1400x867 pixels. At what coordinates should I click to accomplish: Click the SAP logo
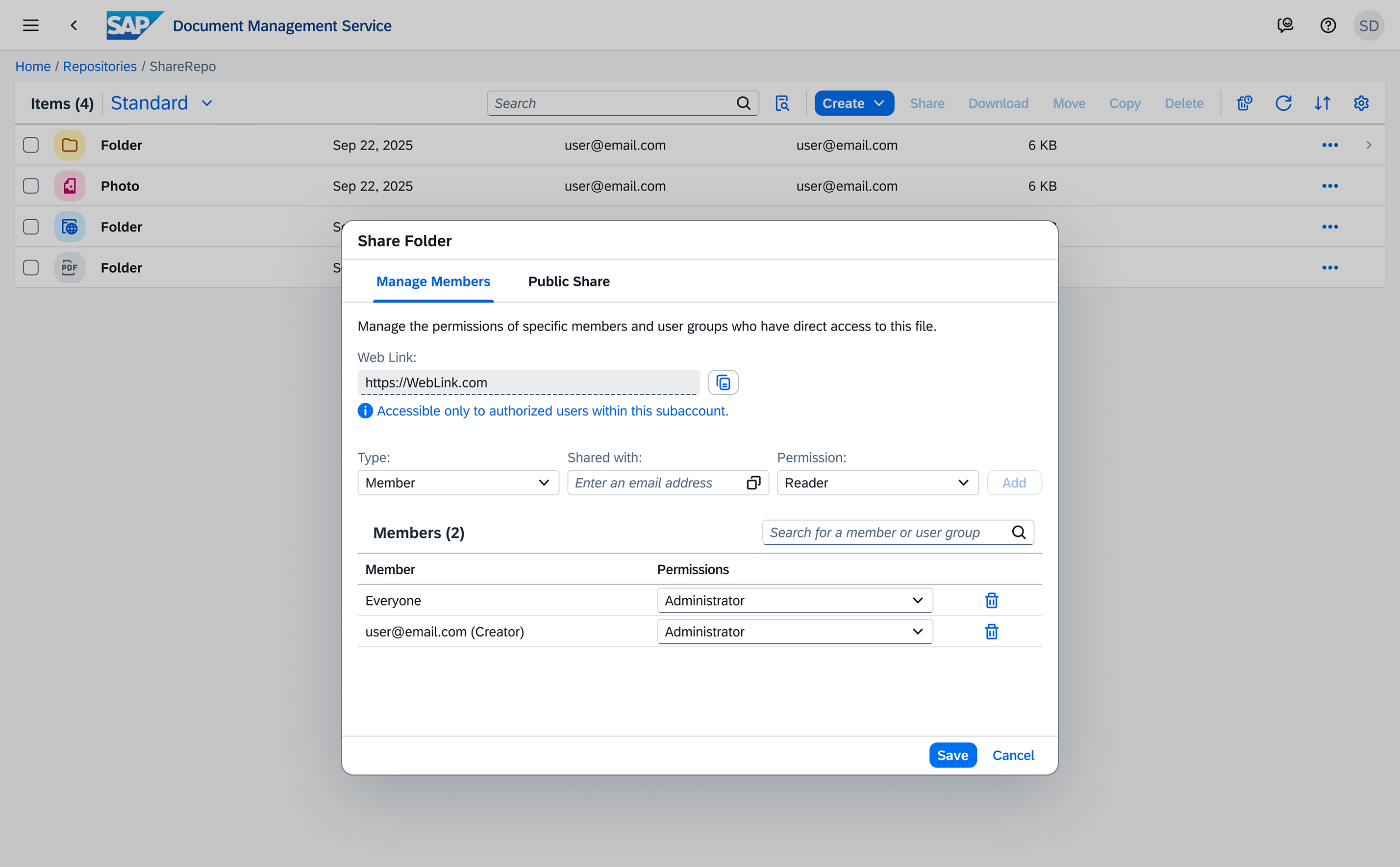tap(135, 25)
